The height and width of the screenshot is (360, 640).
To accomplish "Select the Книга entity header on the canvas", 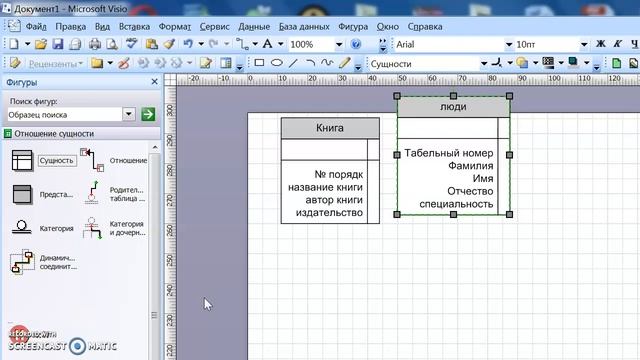I will (x=330, y=128).
